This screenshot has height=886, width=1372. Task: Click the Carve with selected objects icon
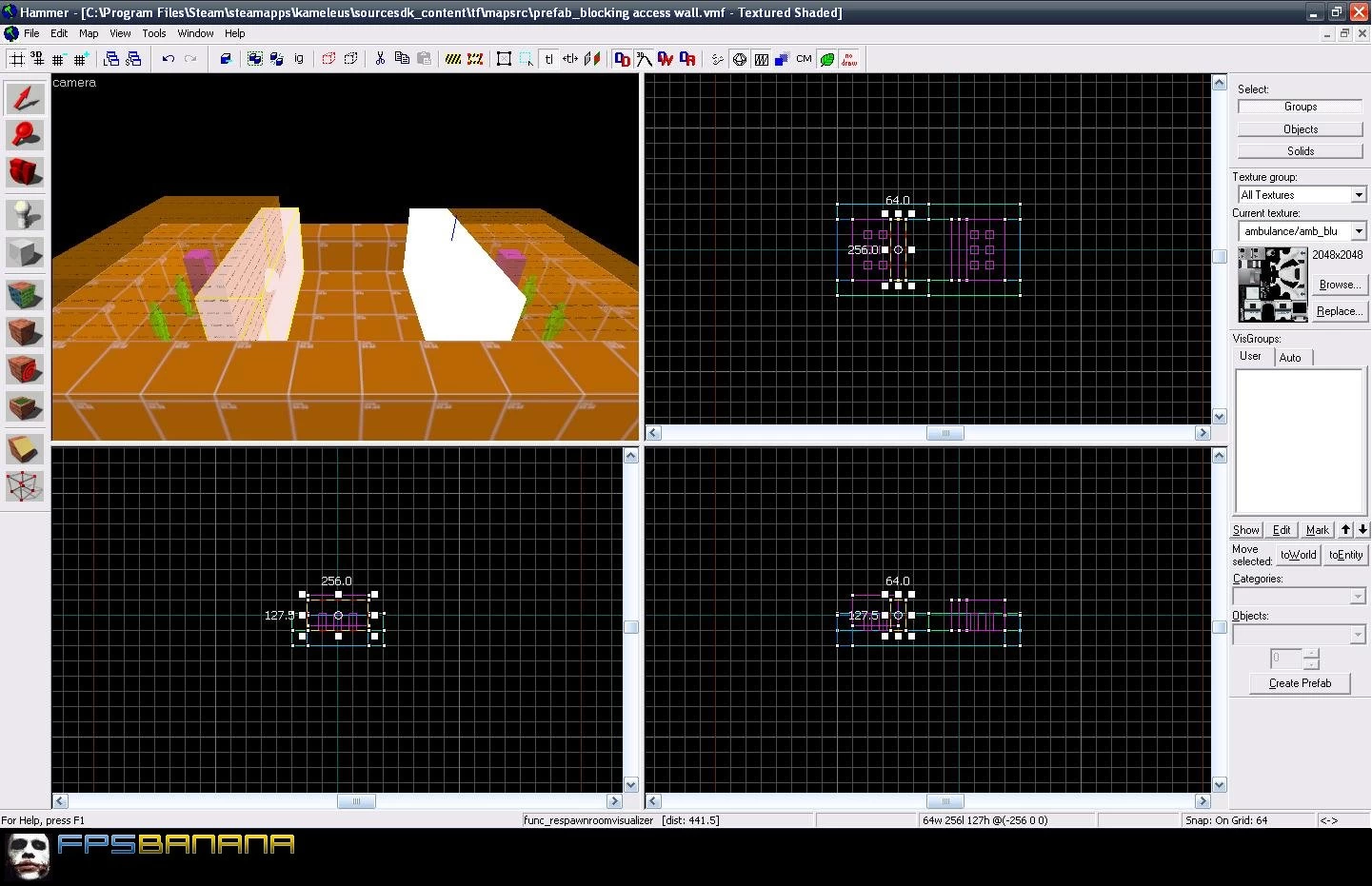point(226,59)
